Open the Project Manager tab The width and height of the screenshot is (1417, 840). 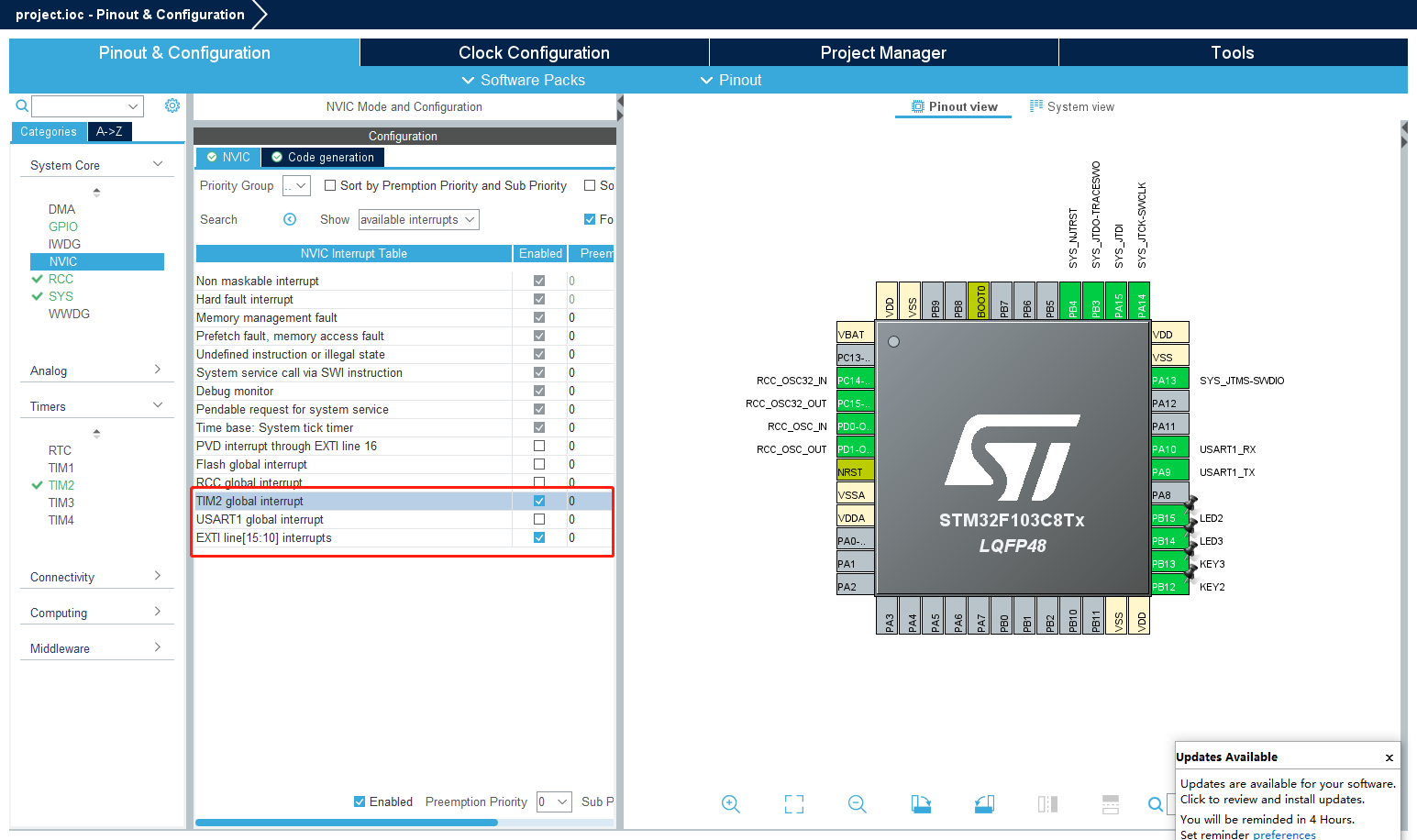(x=883, y=52)
